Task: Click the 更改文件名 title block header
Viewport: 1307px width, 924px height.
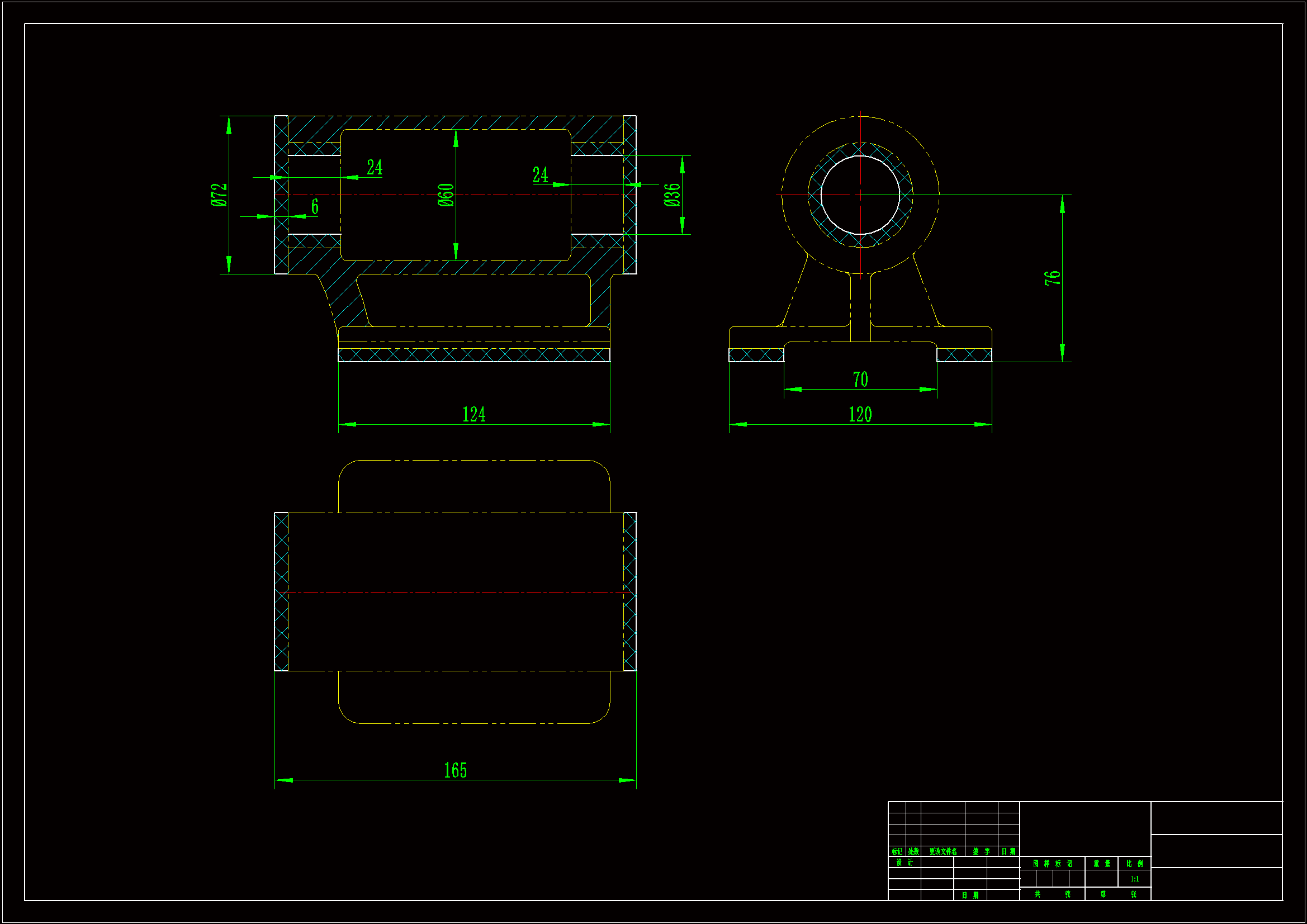Action: [943, 852]
